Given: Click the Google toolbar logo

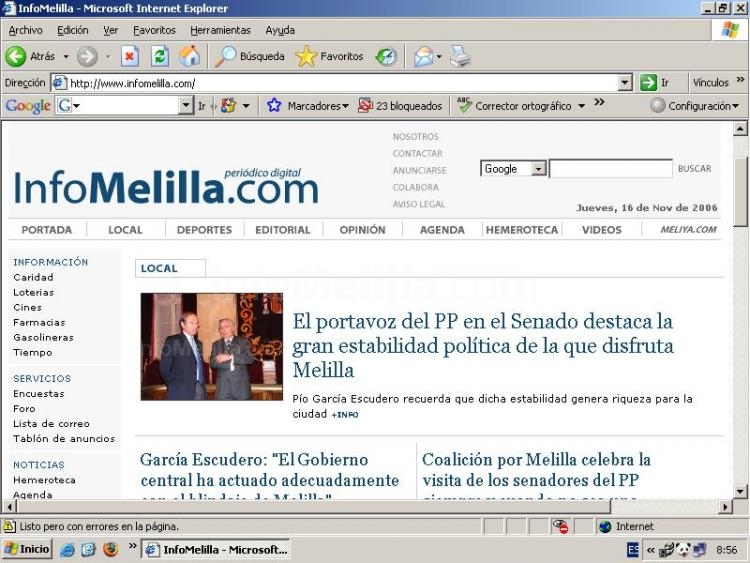Looking at the screenshot, I should (28, 106).
